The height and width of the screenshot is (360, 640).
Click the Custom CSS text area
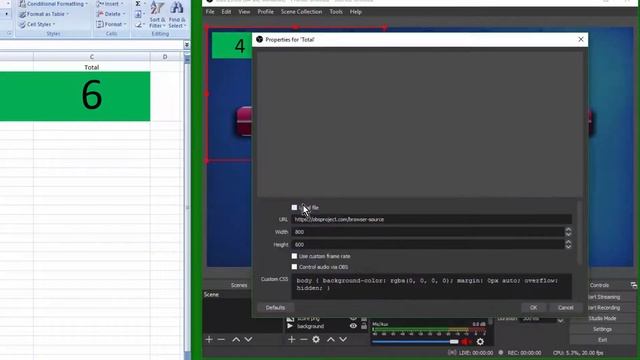[431, 286]
